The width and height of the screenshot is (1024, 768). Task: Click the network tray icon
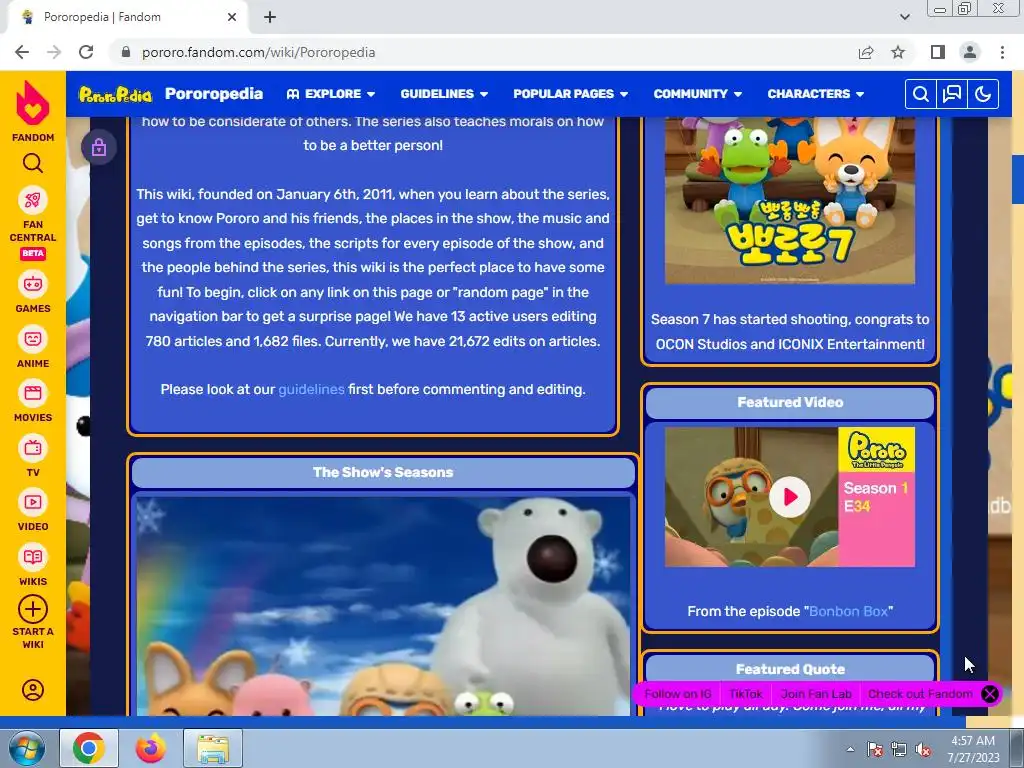899,749
